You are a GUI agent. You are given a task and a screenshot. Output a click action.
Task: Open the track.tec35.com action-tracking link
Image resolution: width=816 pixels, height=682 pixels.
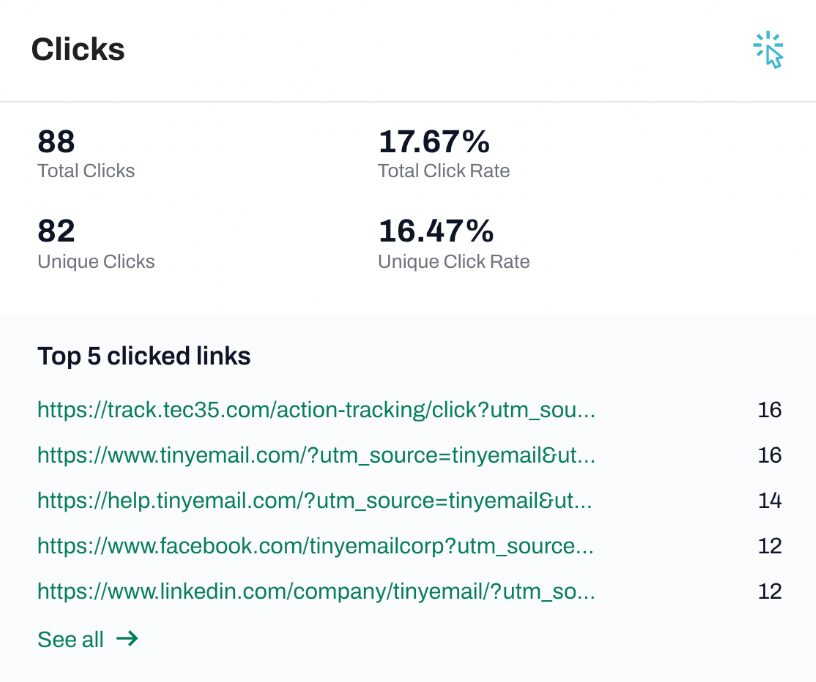pos(316,410)
